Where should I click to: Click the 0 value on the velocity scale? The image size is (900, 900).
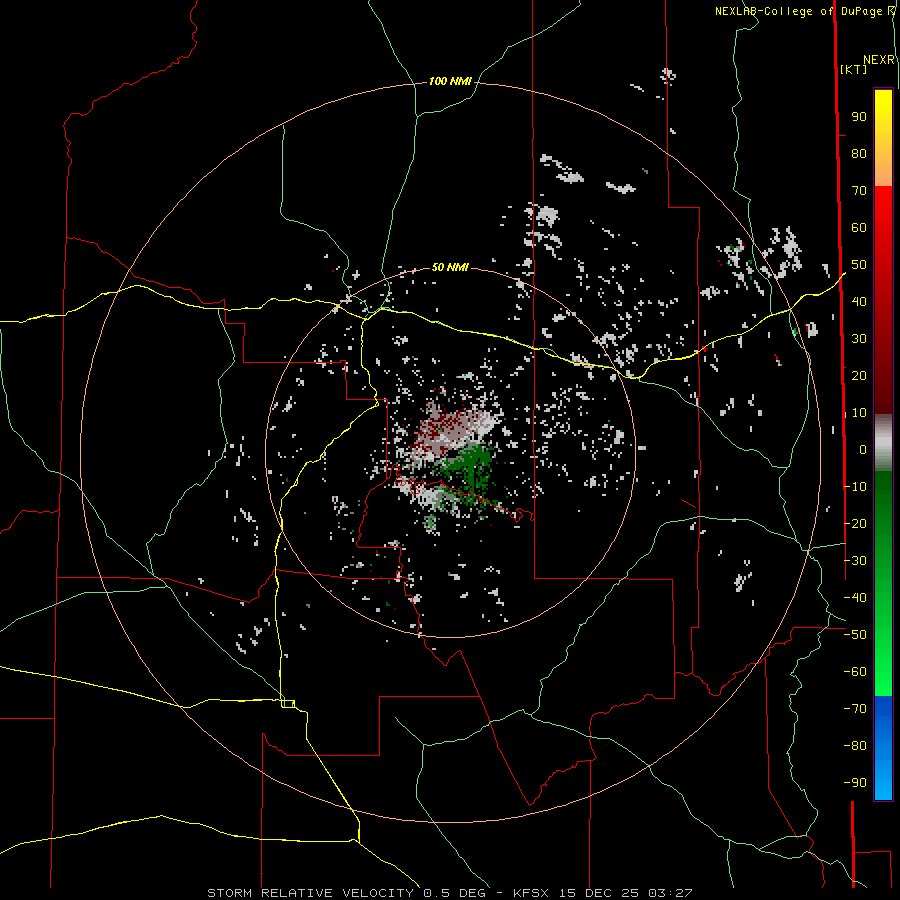[x=863, y=450]
